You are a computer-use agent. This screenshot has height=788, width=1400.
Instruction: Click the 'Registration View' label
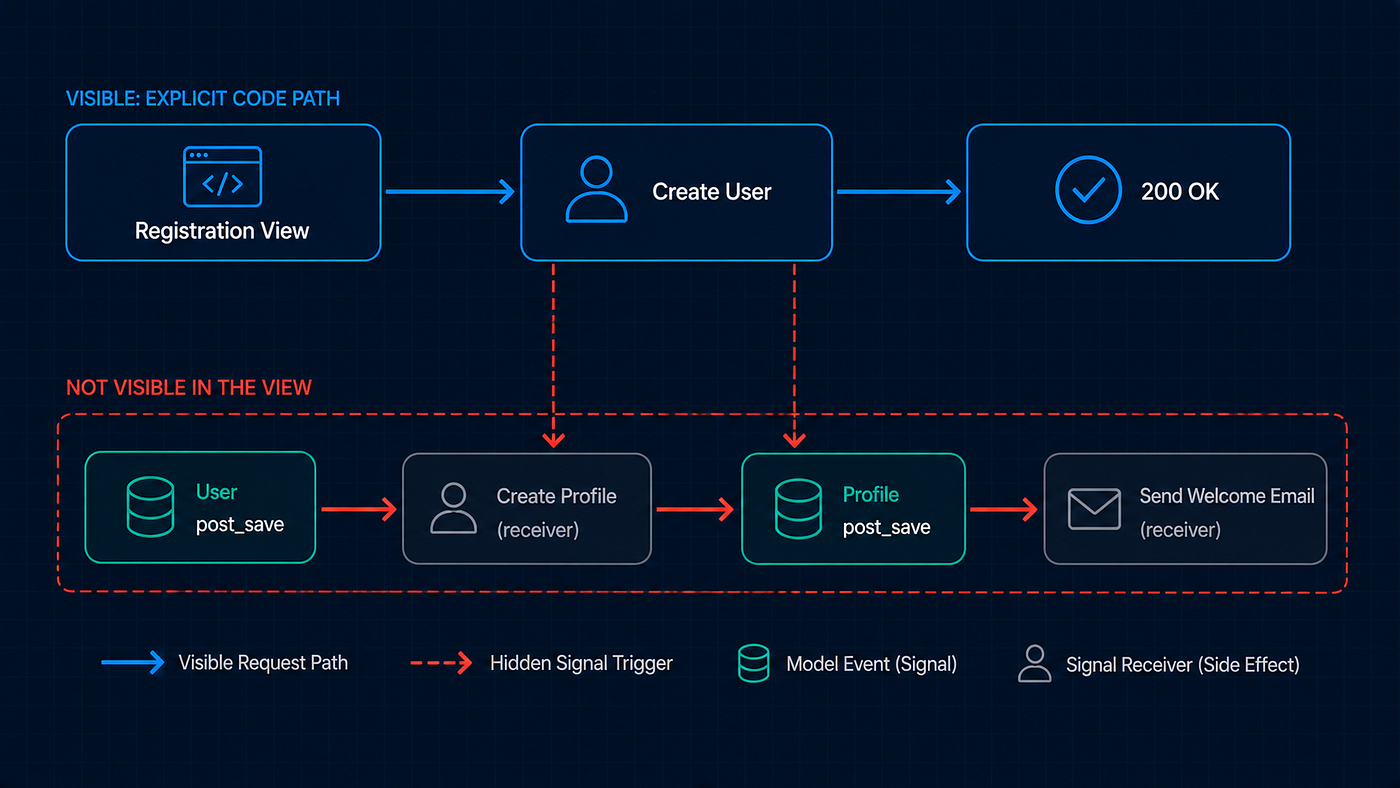[222, 231]
